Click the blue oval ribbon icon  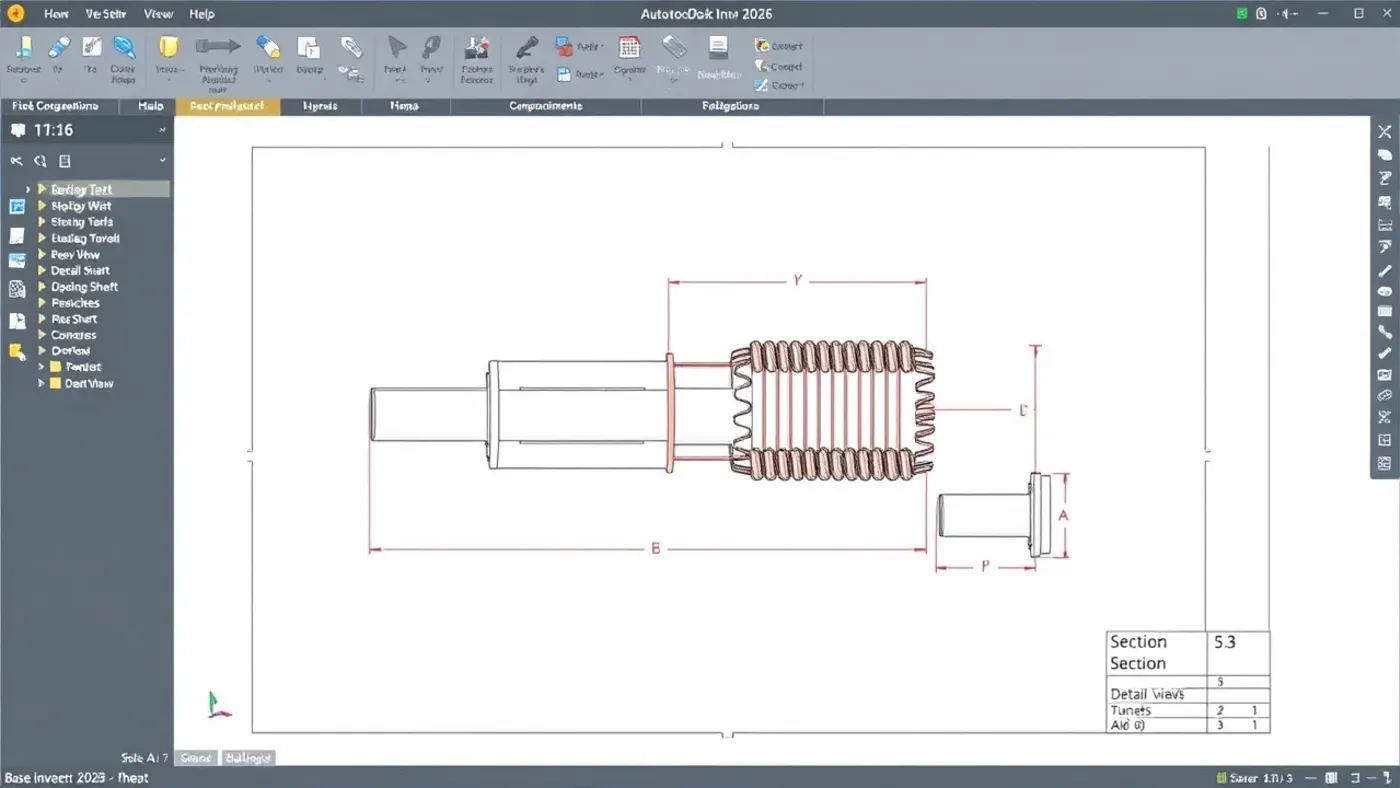pyautogui.click(x=124, y=47)
